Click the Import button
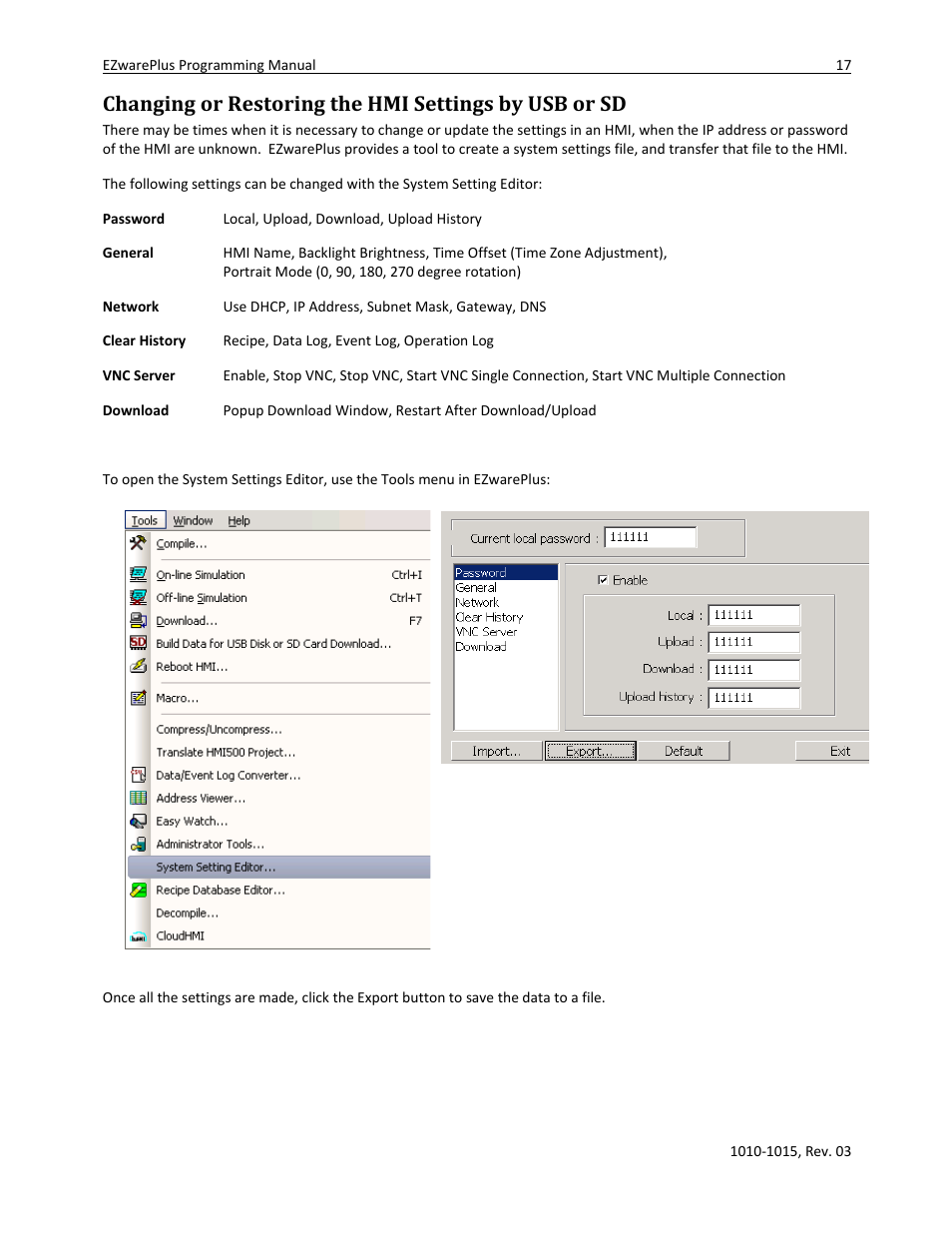Viewport: 952px width, 1233px height. 496,751
